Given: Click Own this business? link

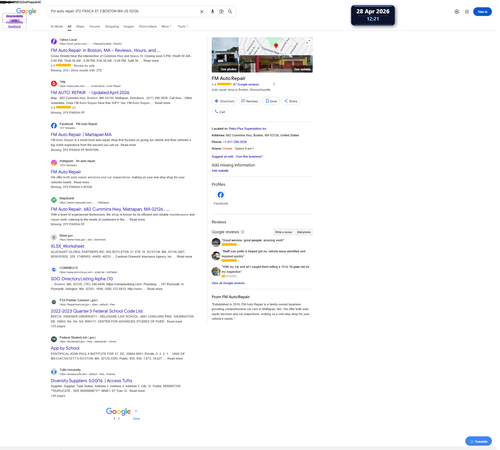Looking at the screenshot, I should [x=249, y=157].
